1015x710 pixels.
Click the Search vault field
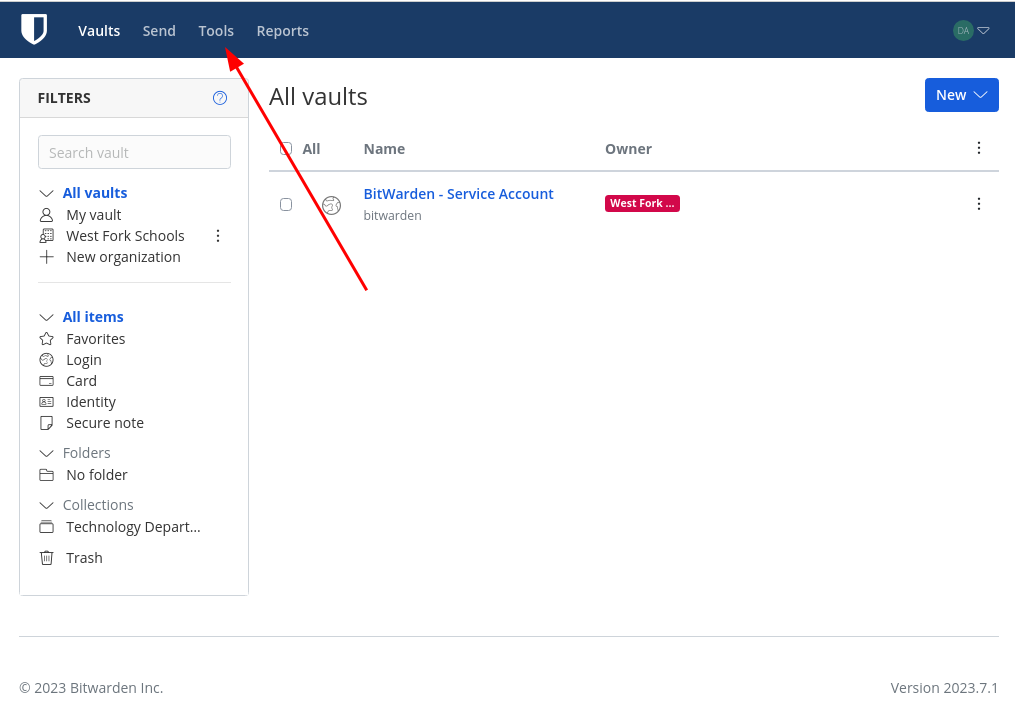(x=135, y=152)
